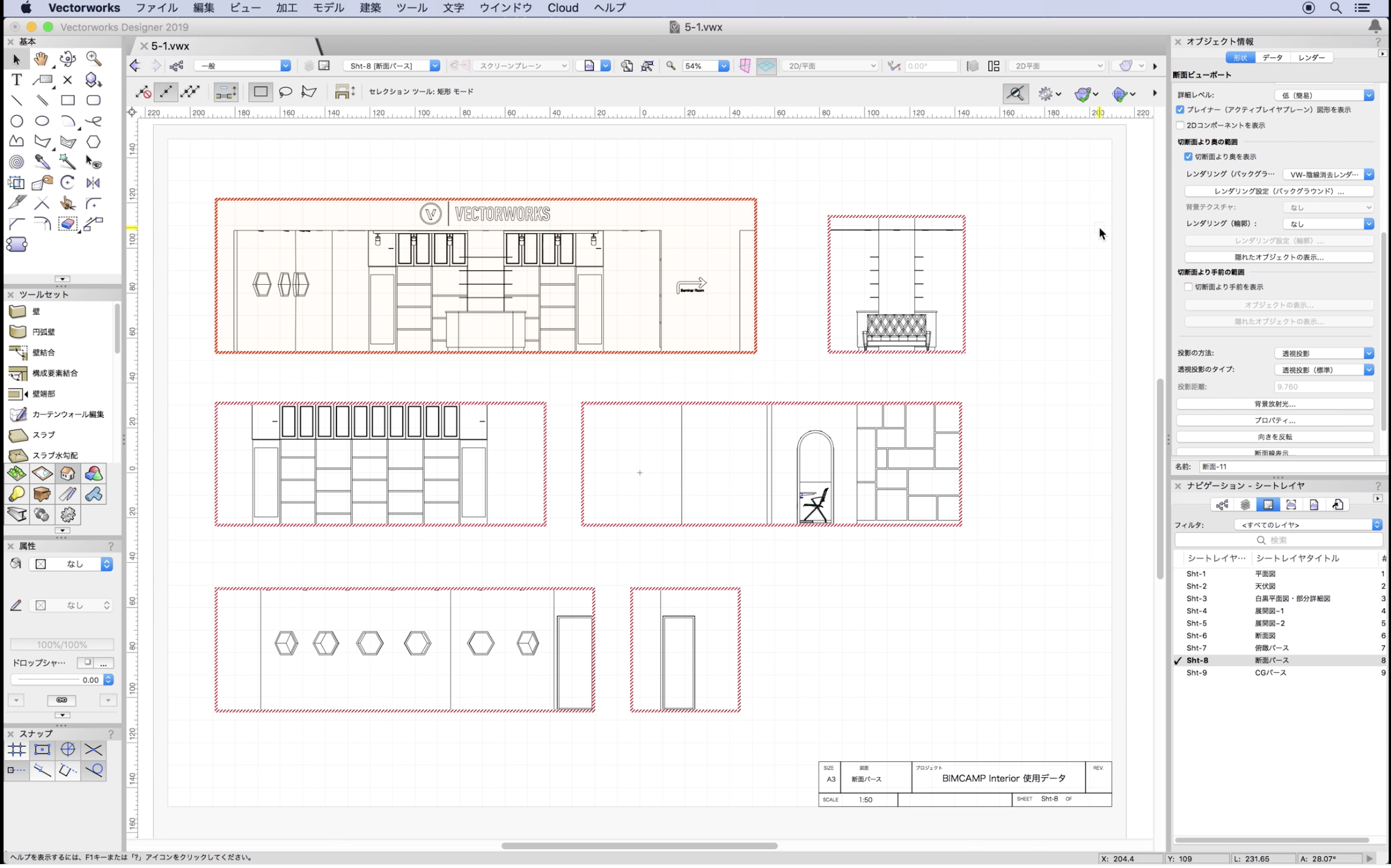Switch to the レンダー tab
The height and width of the screenshot is (868, 1391).
pos(1311,58)
